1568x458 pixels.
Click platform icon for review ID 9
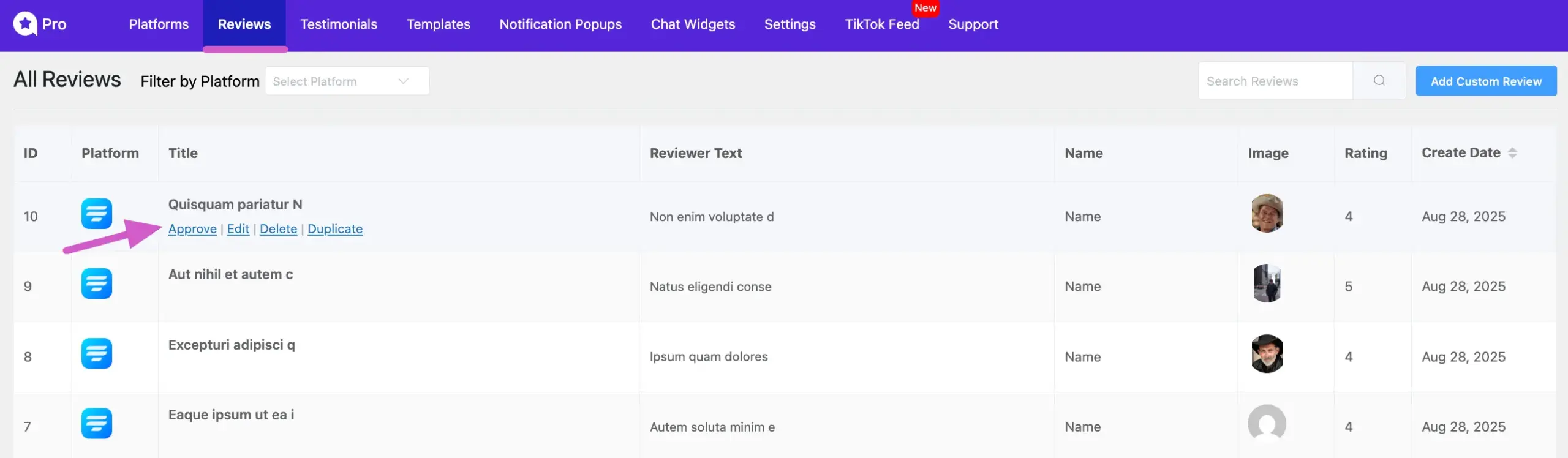(97, 283)
